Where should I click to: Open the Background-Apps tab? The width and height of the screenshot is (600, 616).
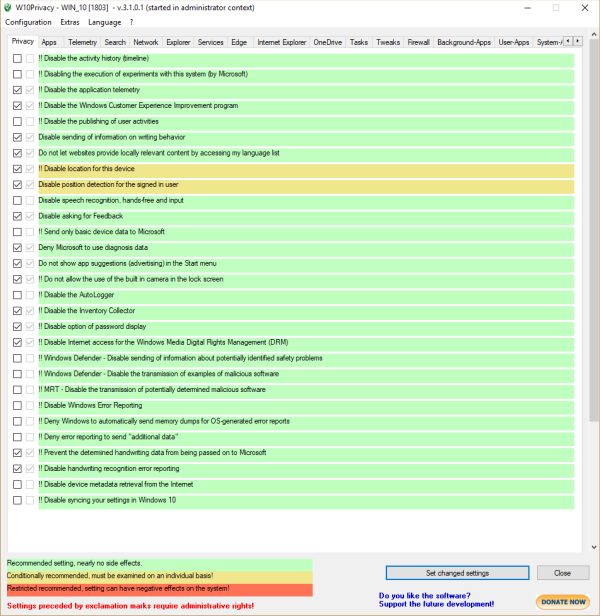(464, 42)
